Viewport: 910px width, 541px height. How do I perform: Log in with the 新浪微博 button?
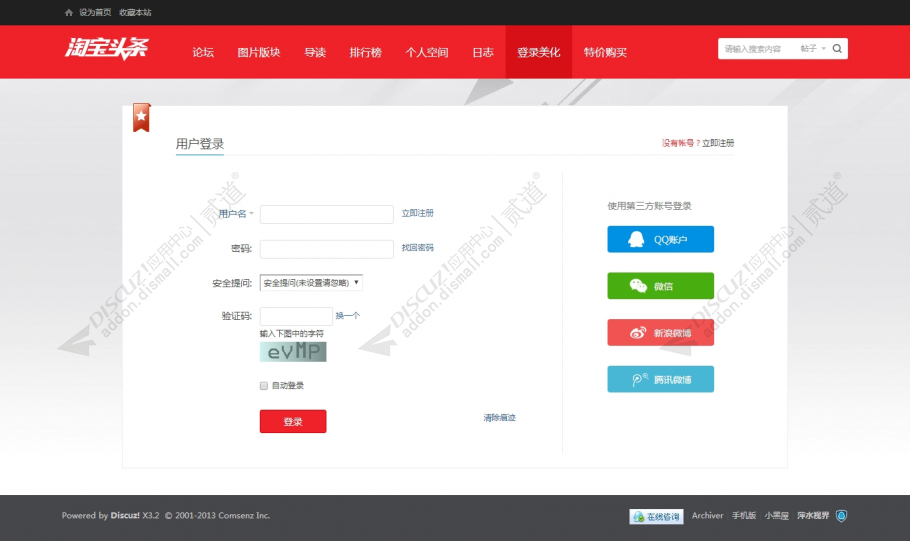click(660, 333)
